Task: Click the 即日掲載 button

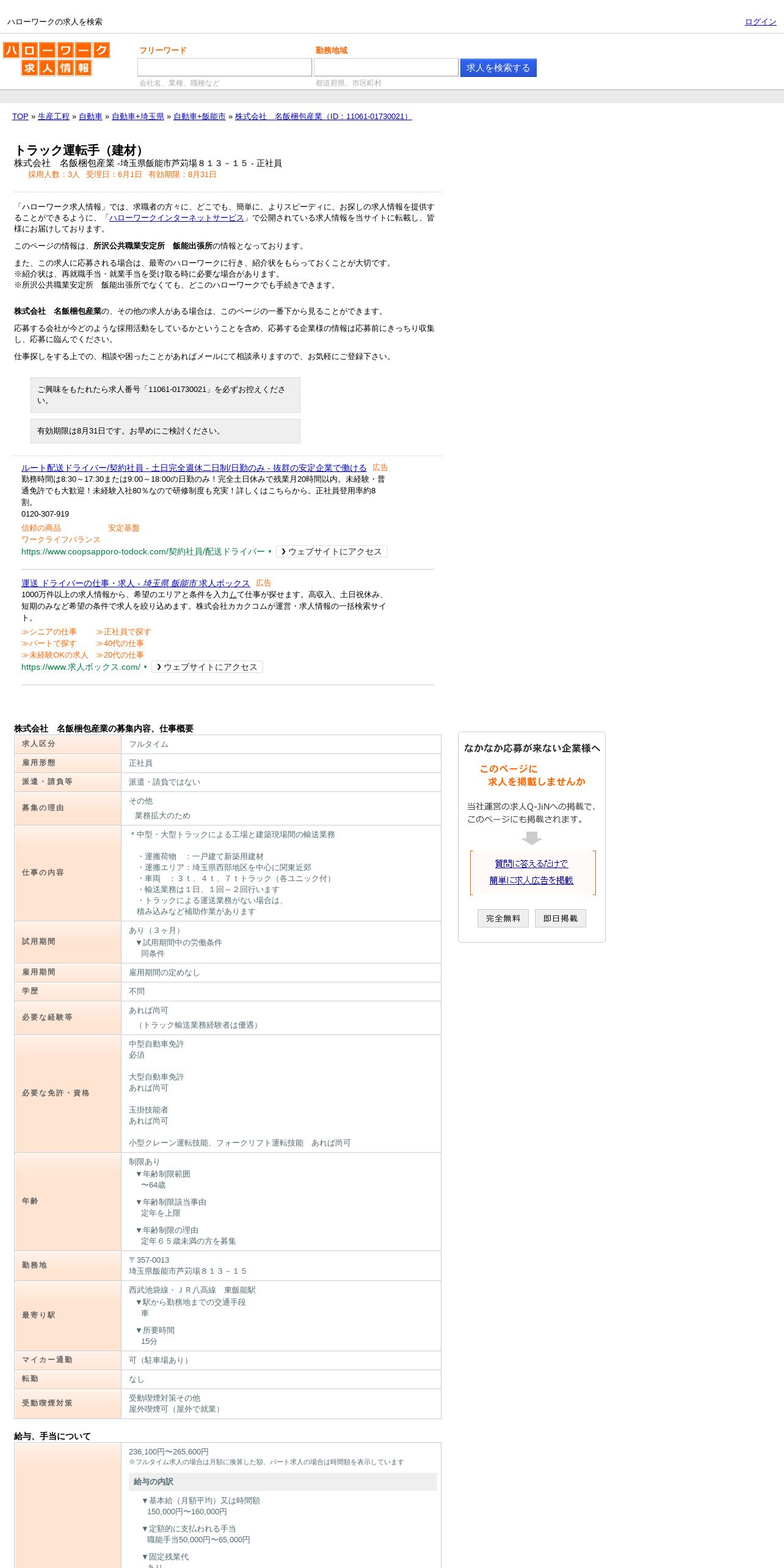Action: (561, 918)
